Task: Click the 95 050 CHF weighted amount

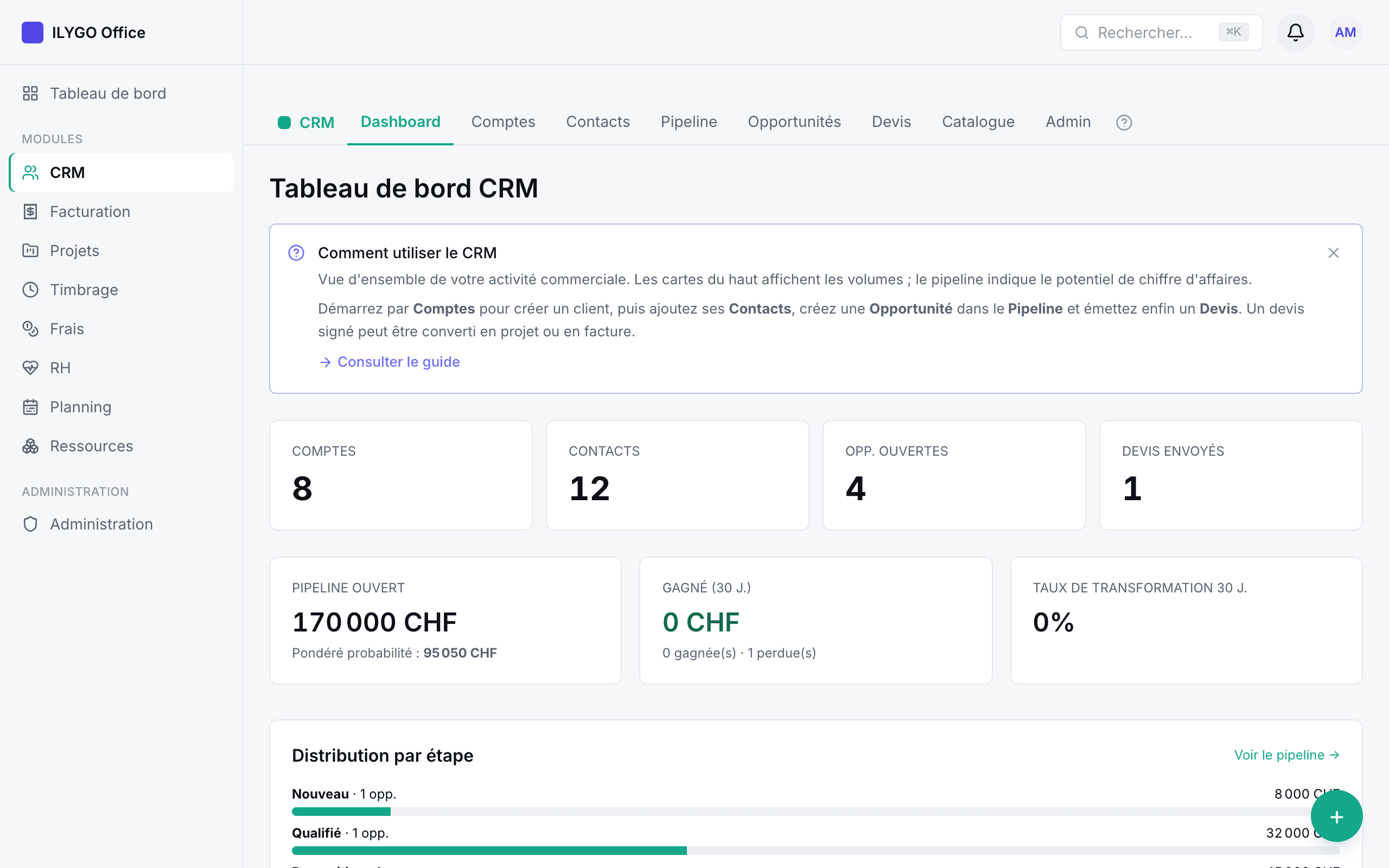Action: (x=460, y=653)
